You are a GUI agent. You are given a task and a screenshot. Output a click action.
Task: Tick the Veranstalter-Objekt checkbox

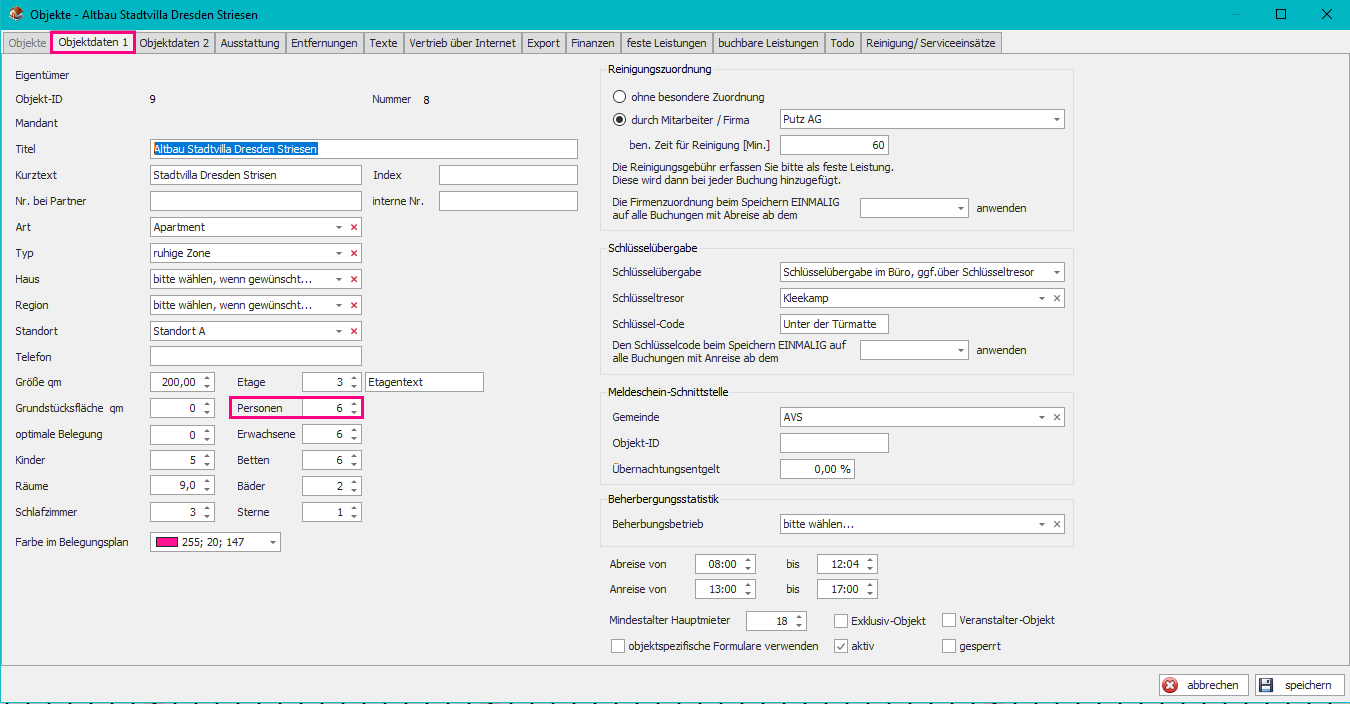pos(949,620)
